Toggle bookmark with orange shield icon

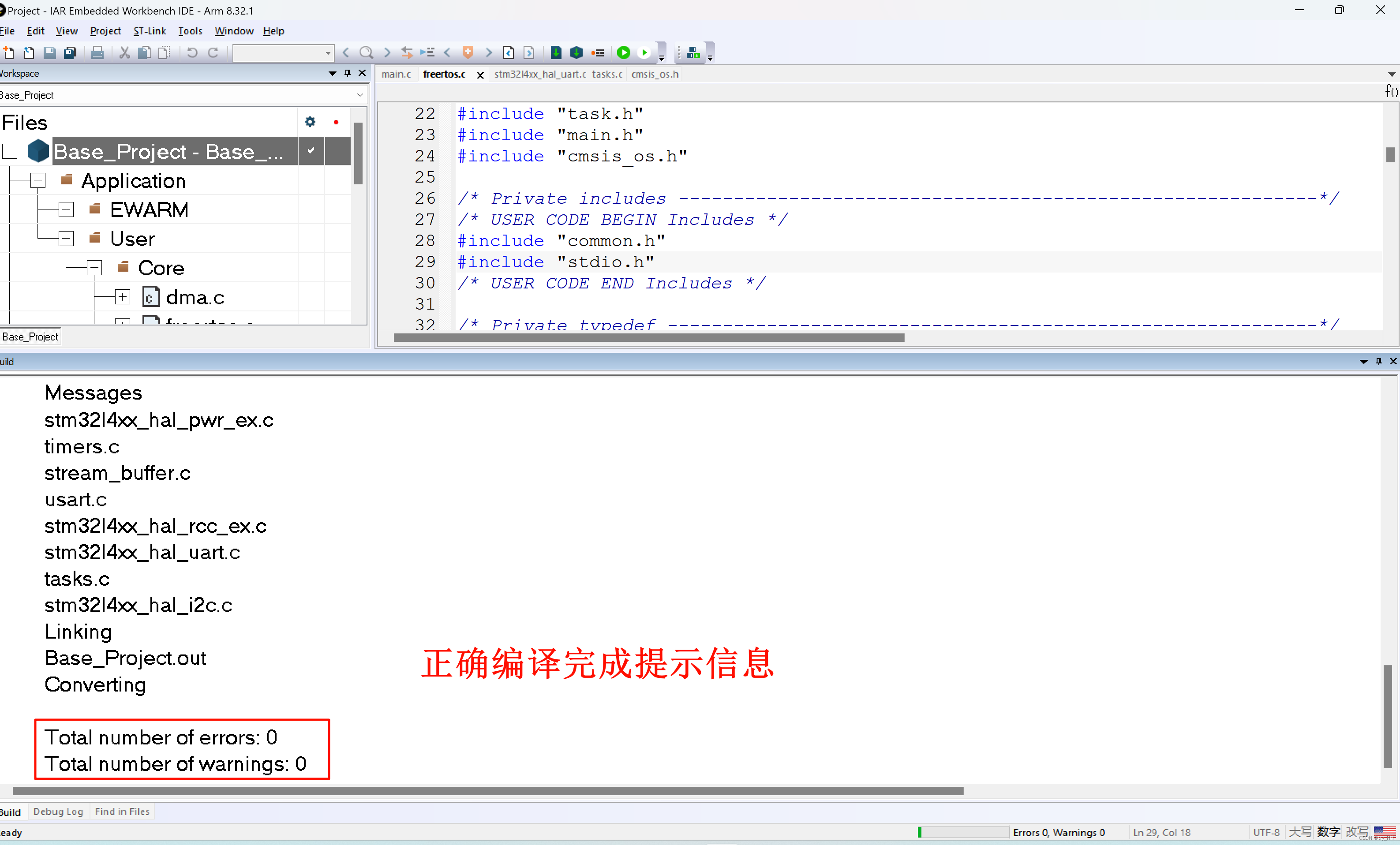pos(468,53)
